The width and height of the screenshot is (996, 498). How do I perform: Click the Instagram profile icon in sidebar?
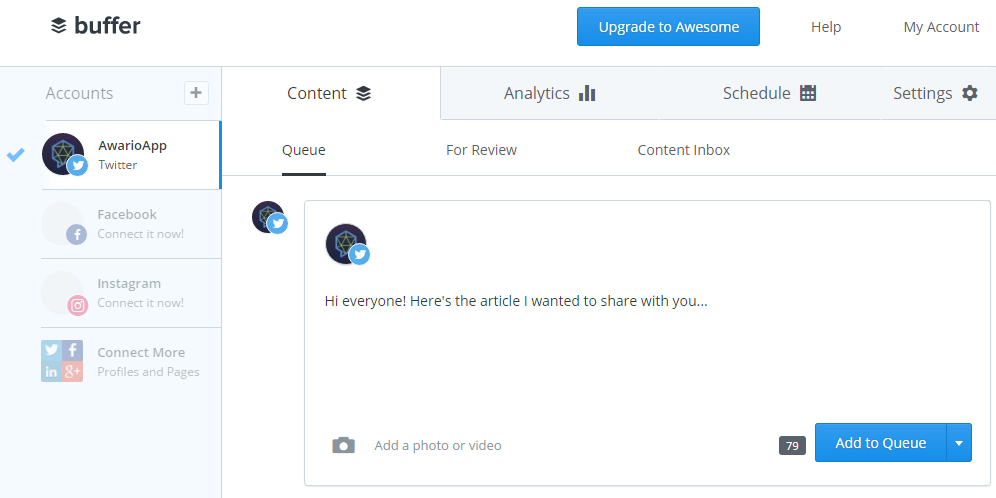(64, 293)
